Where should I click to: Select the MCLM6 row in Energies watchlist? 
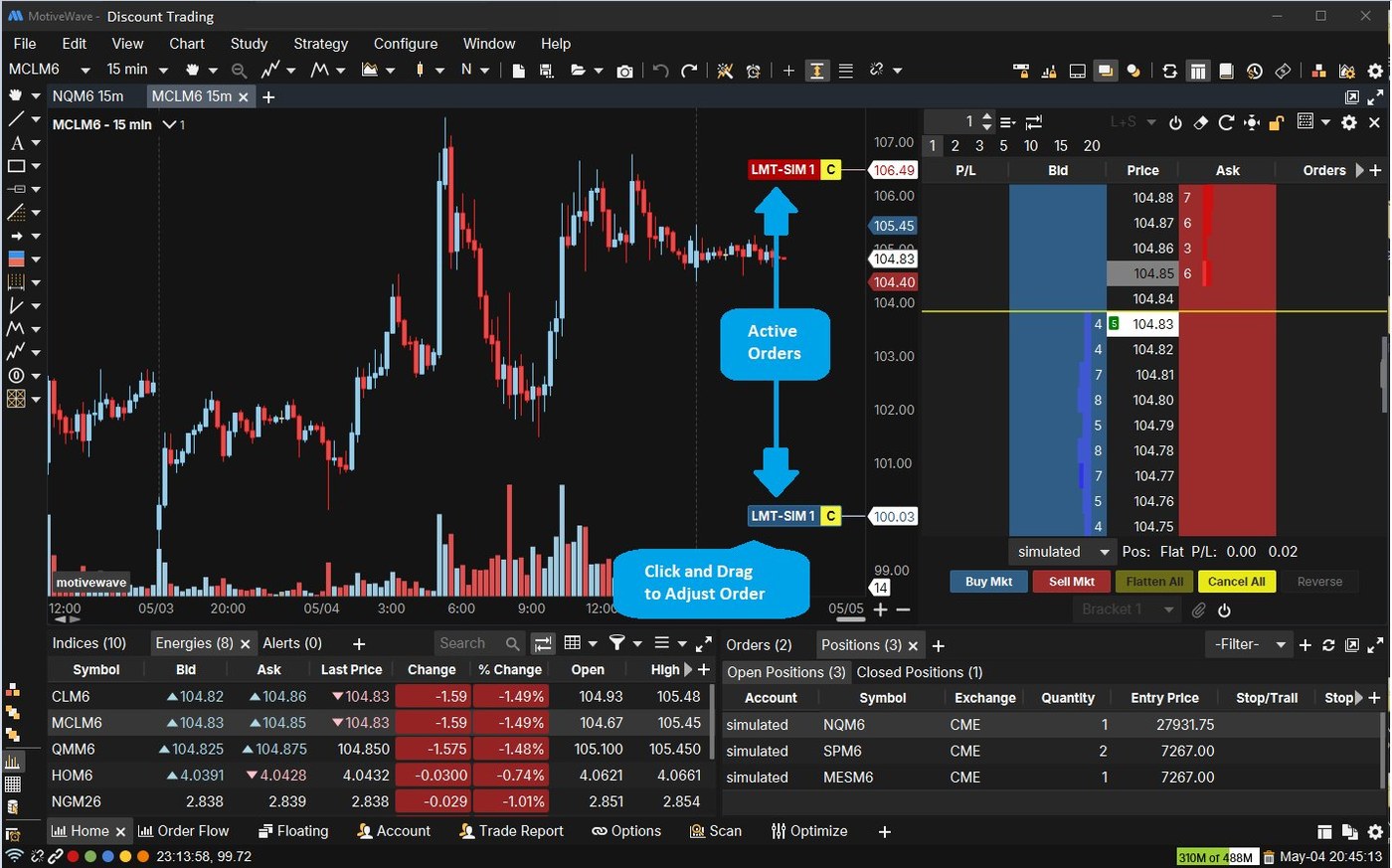click(379, 723)
